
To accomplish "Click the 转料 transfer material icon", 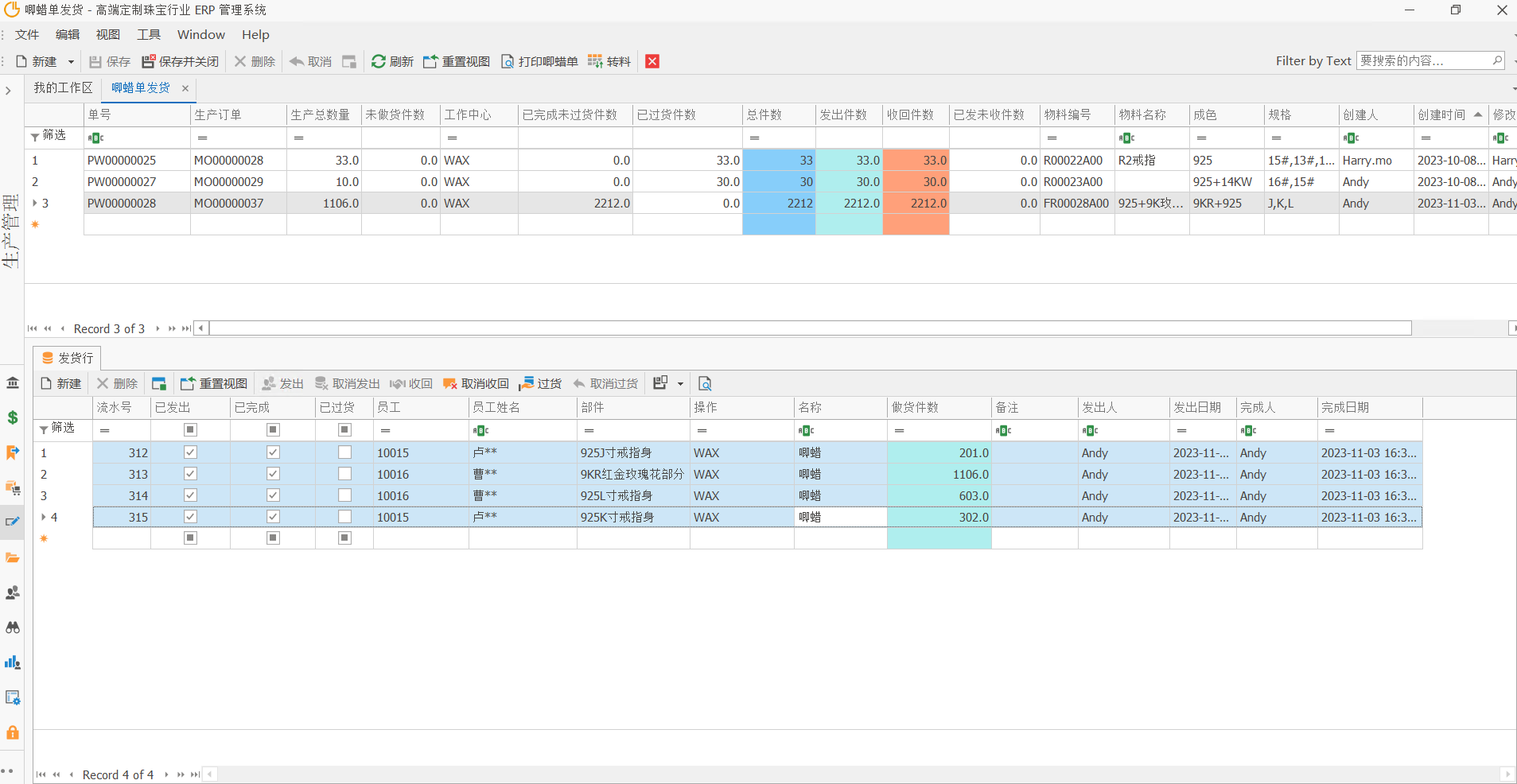I will click(x=595, y=61).
